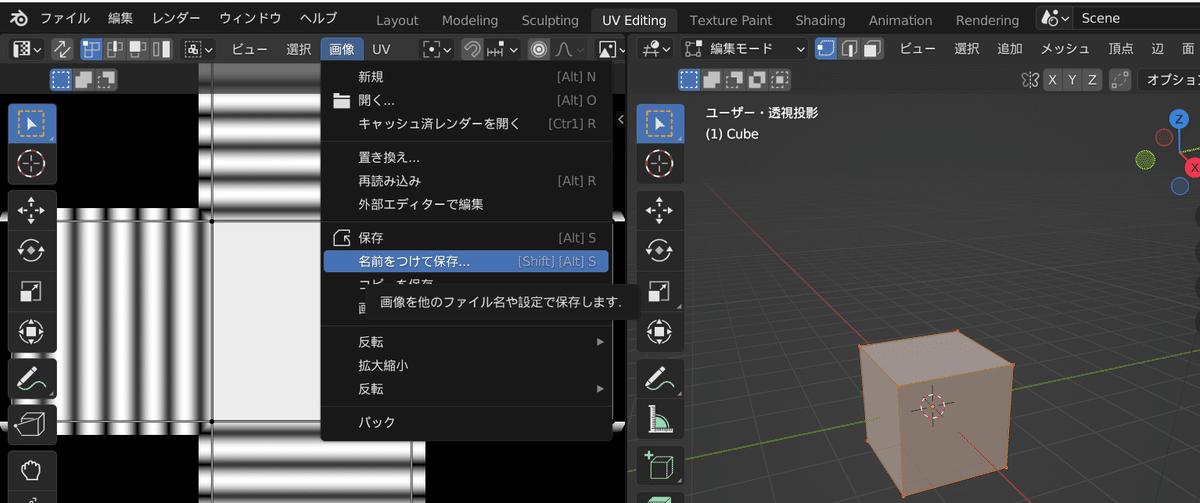Image resolution: width=1200 pixels, height=503 pixels.
Task: Select the 3D viewport transform tool
Action: pos(660,331)
